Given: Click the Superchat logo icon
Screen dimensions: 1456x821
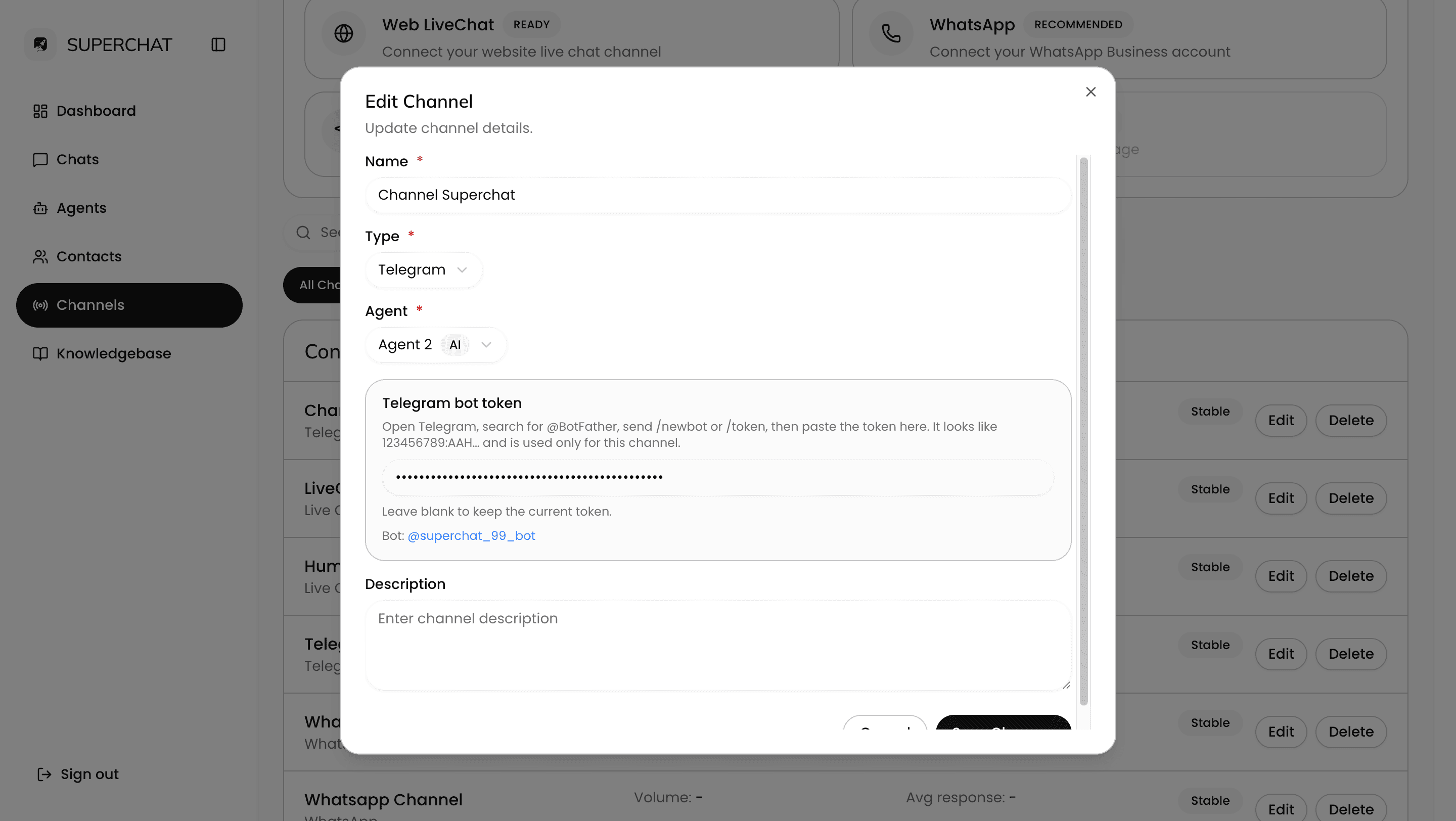Looking at the screenshot, I should point(40,44).
